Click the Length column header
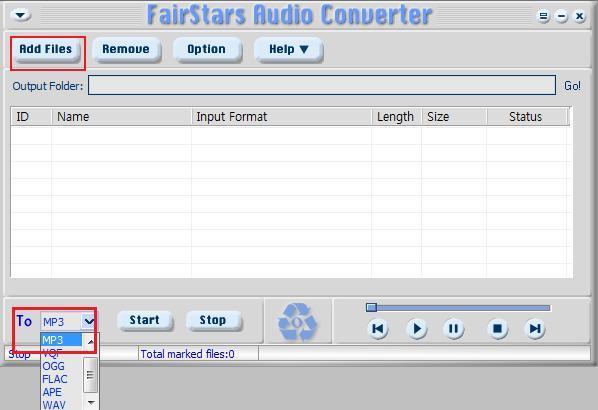This screenshot has height=410, width=598. [397, 117]
